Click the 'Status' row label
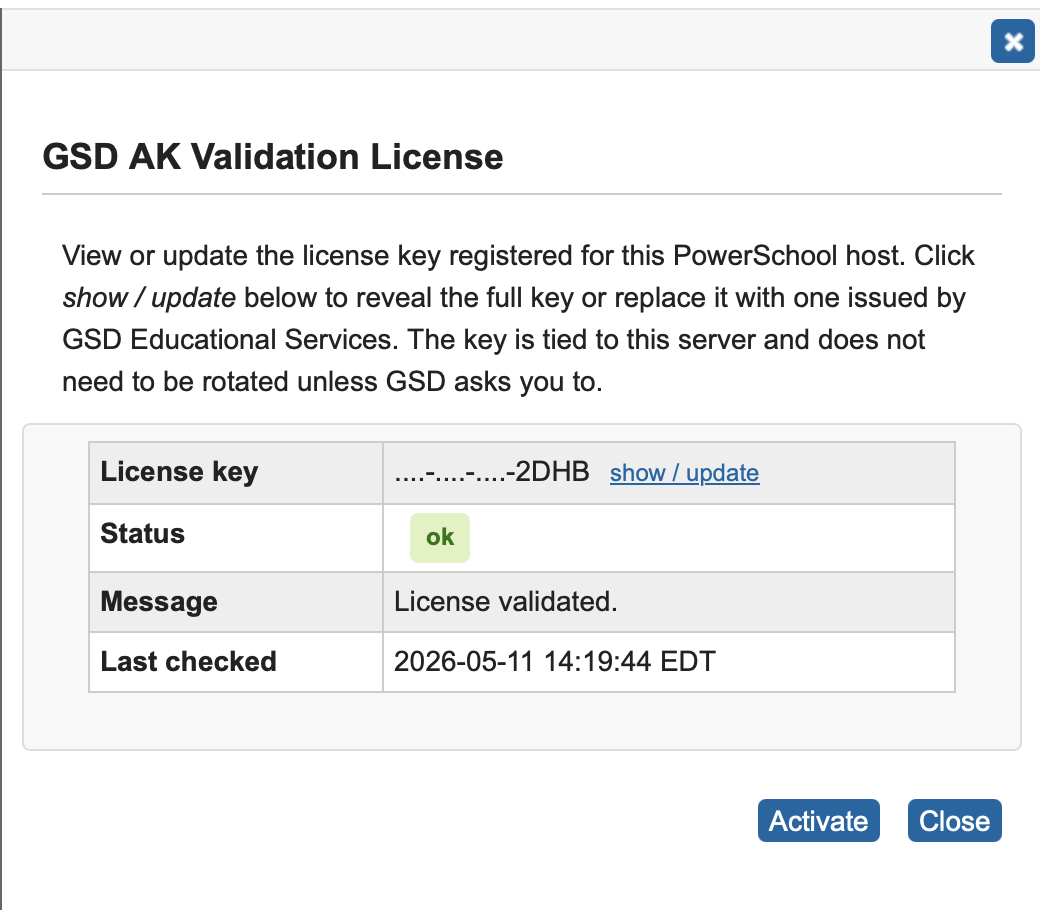This screenshot has width=1040, height=910. coord(143,533)
